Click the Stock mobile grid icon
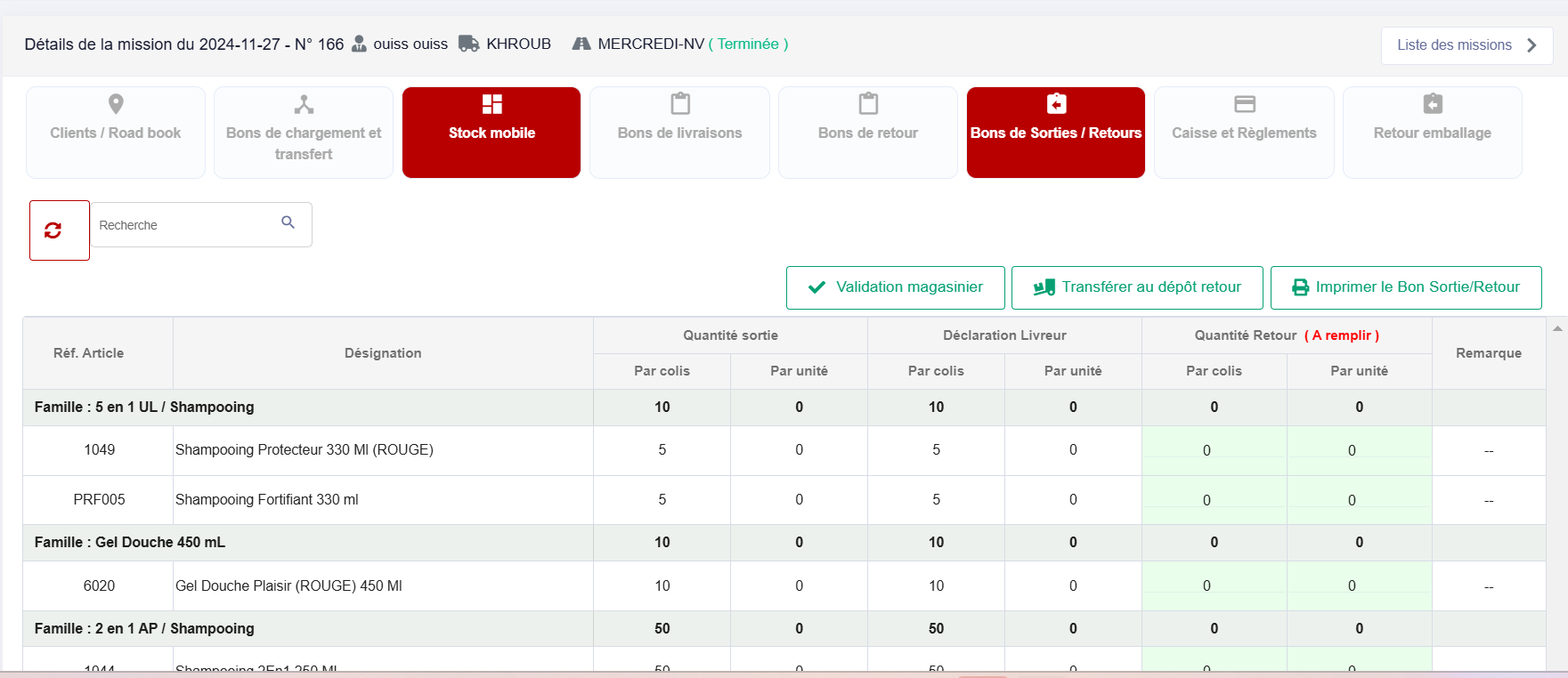 click(492, 104)
